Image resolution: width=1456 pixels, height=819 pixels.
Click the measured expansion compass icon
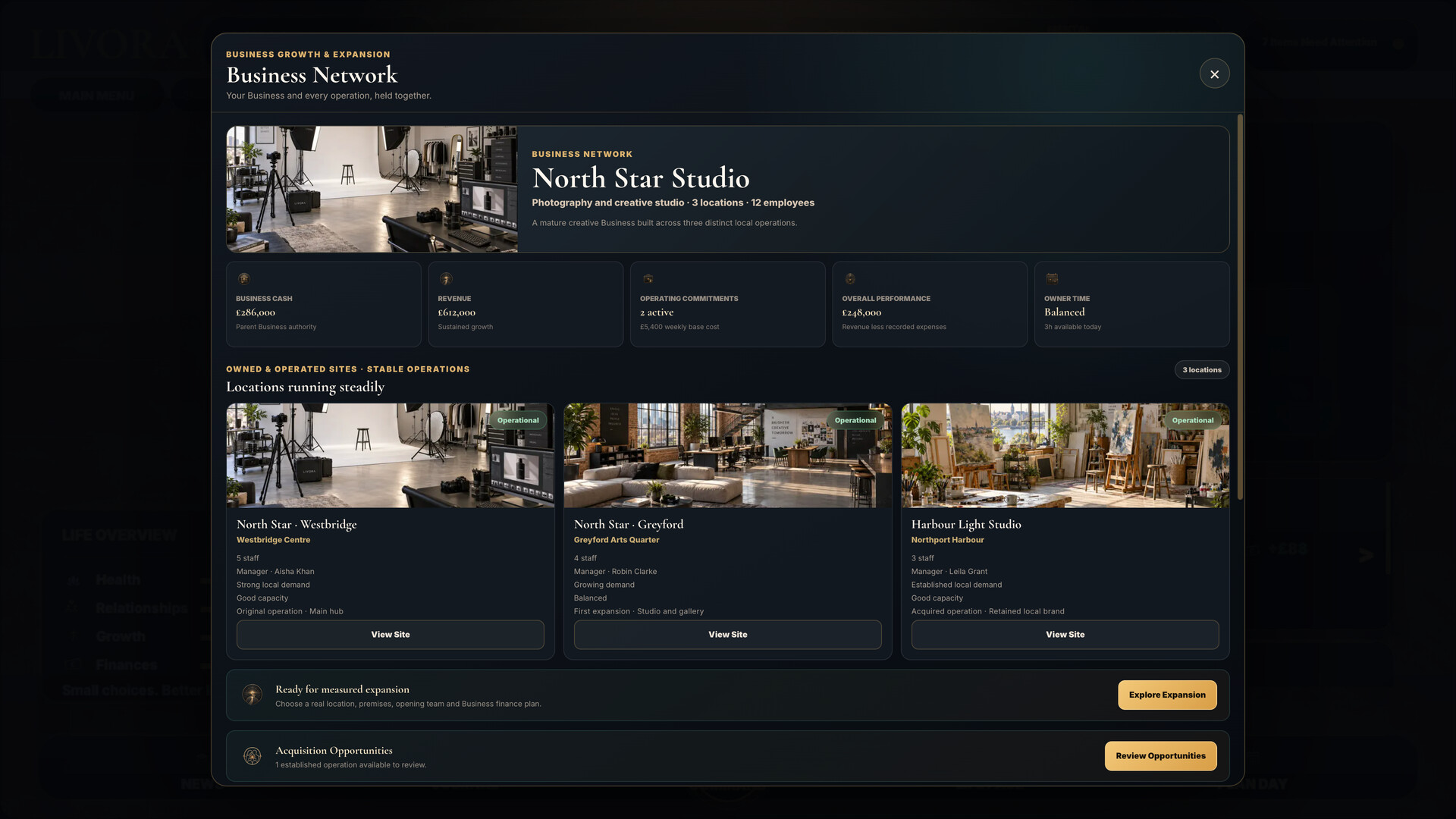tap(252, 695)
